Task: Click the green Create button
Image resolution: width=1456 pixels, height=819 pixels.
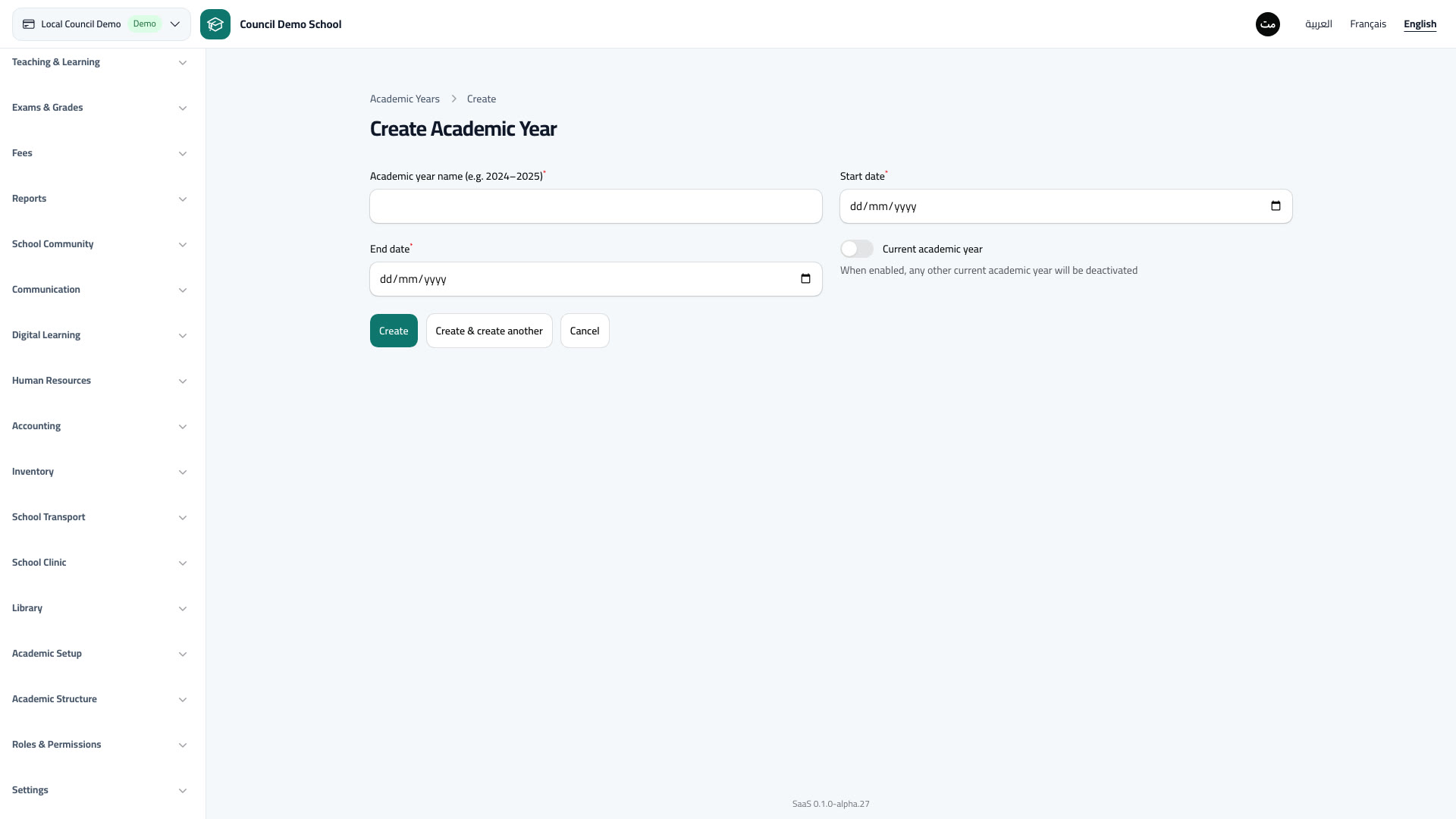Action: [x=394, y=331]
